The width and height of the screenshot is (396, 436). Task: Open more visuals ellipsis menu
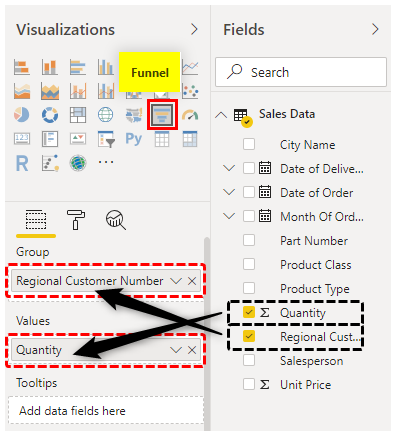(x=106, y=162)
